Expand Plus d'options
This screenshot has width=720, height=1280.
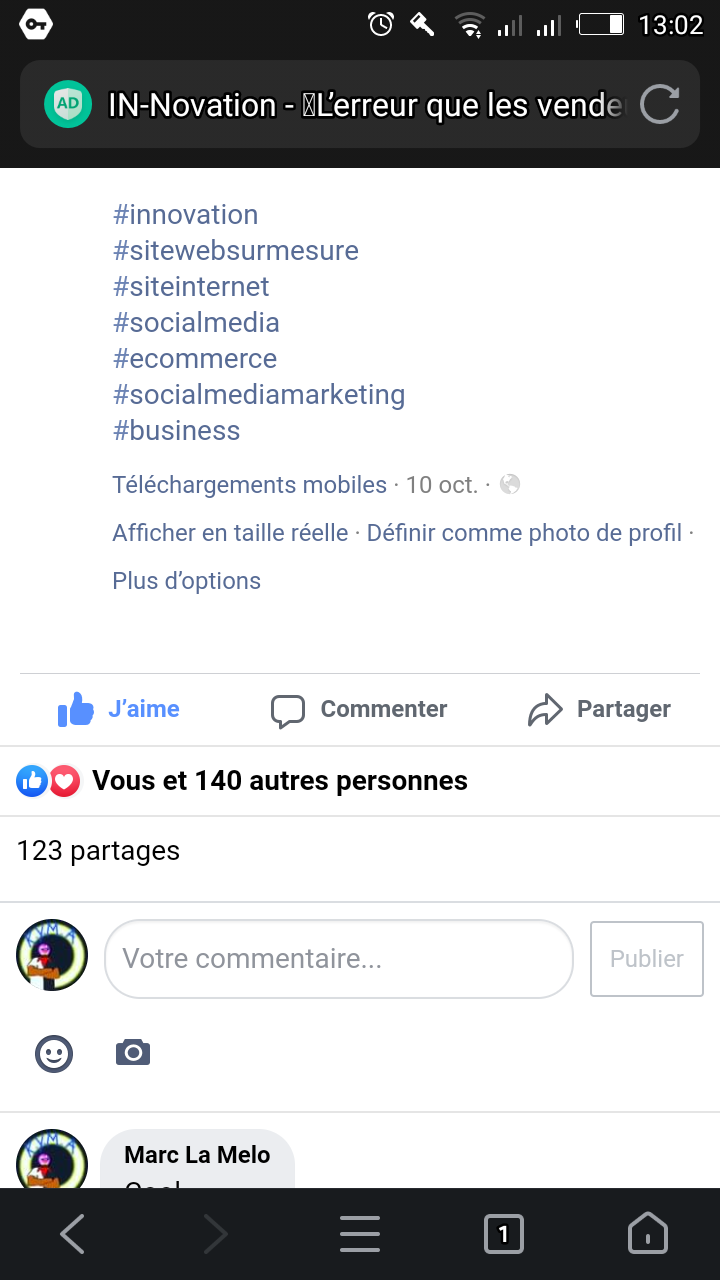pyautogui.click(x=186, y=581)
